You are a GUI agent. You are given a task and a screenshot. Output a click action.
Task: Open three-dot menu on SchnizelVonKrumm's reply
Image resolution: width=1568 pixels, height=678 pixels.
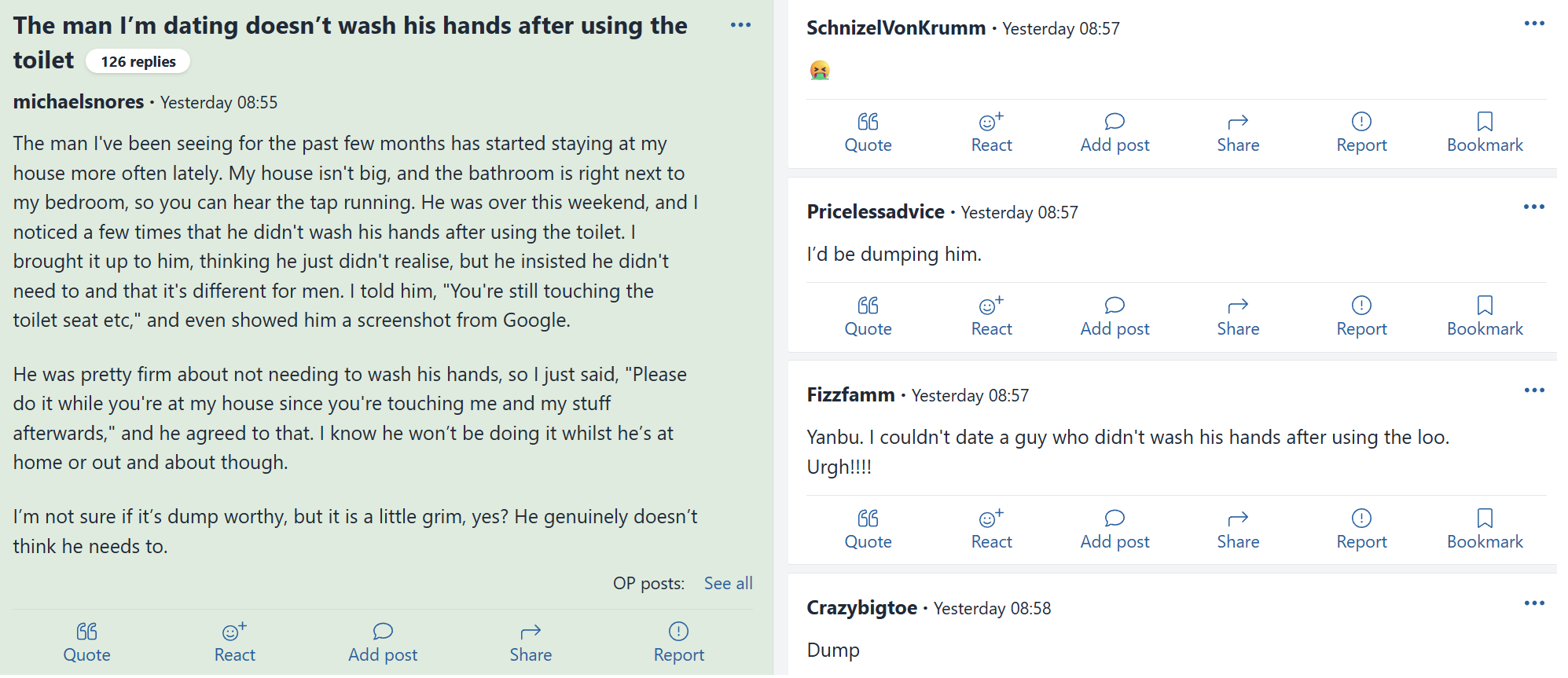(x=1534, y=24)
